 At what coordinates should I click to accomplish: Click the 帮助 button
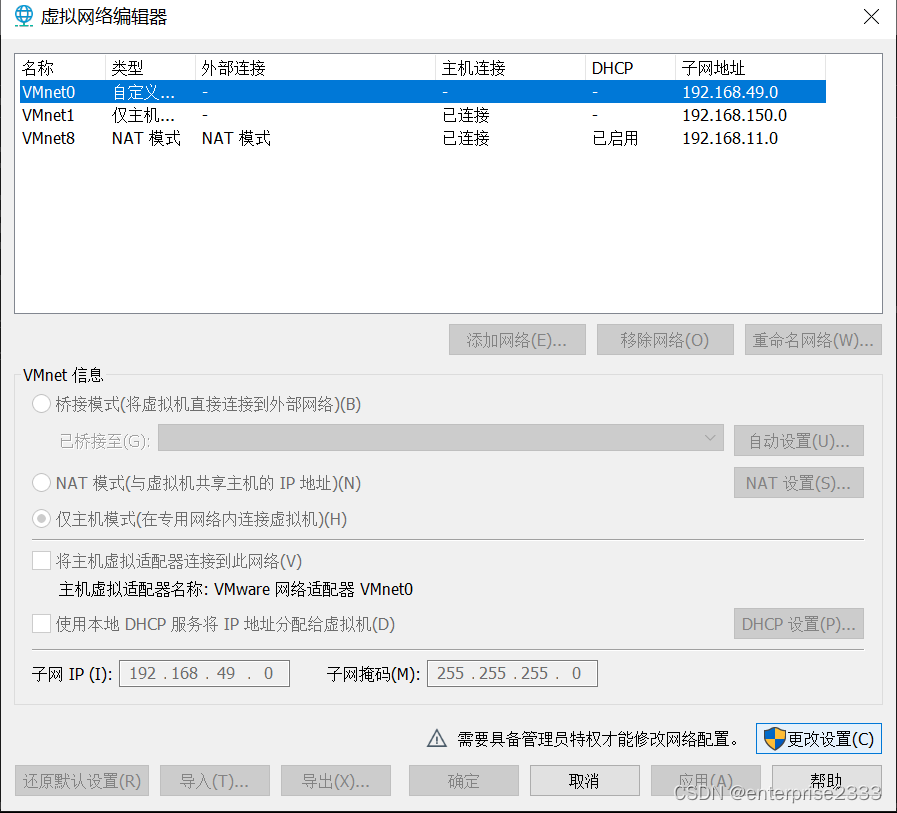tap(827, 781)
